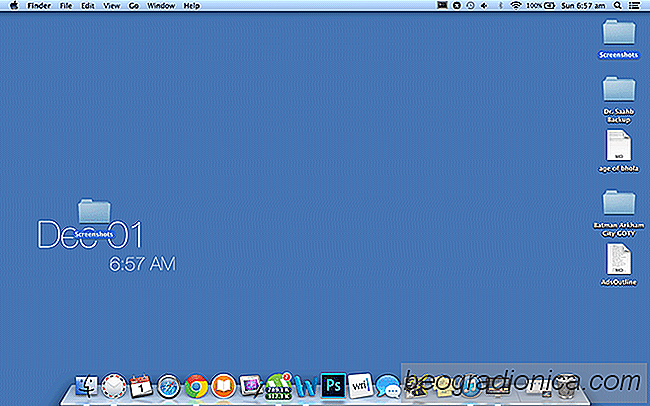The height and width of the screenshot is (406, 650).
Task: Select the Screenshots folder at top right
Action: (618, 39)
